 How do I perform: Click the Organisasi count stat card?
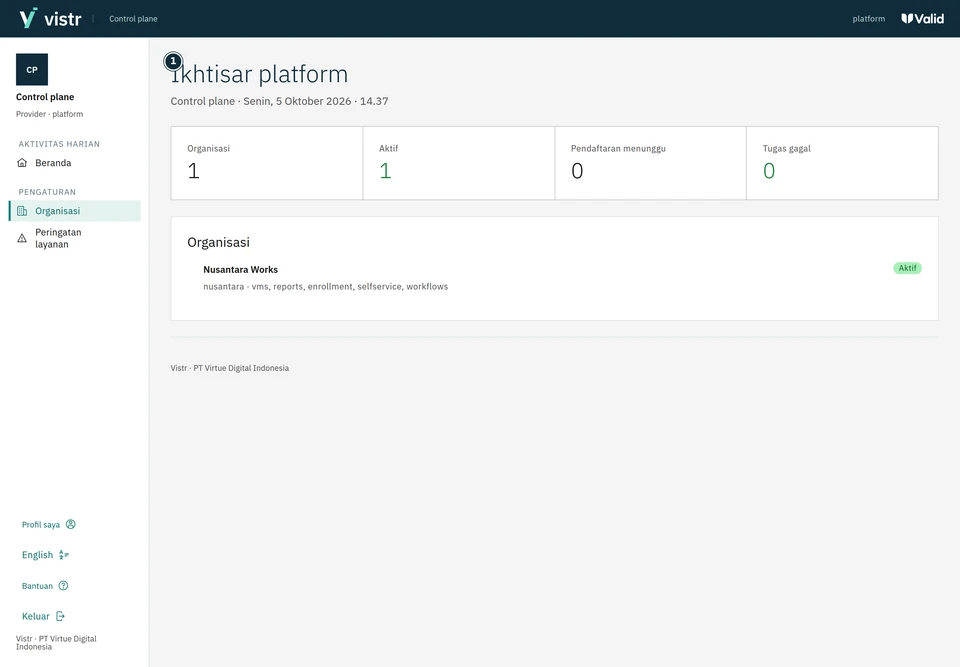pyautogui.click(x=267, y=163)
